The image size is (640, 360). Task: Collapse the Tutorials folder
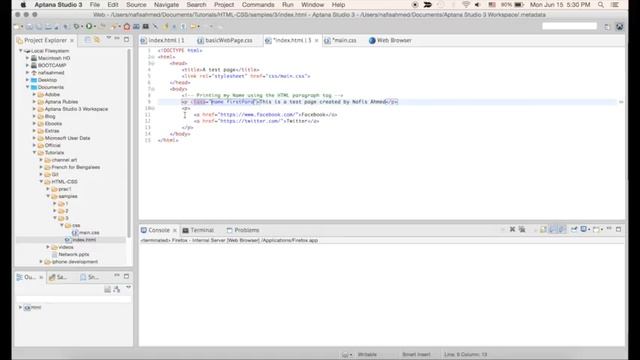35,152
